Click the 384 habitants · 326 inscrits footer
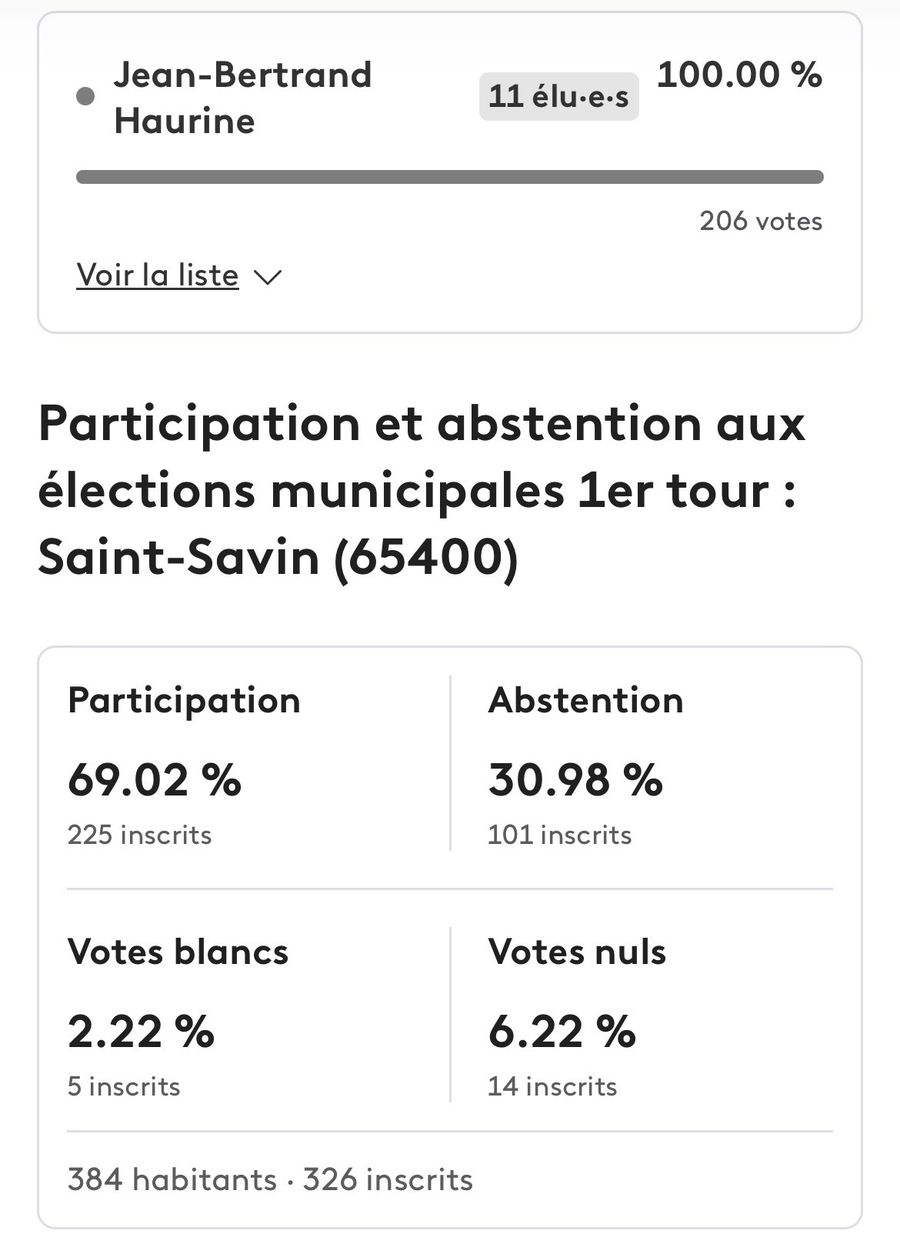This screenshot has height=1244, width=900. tap(270, 1179)
